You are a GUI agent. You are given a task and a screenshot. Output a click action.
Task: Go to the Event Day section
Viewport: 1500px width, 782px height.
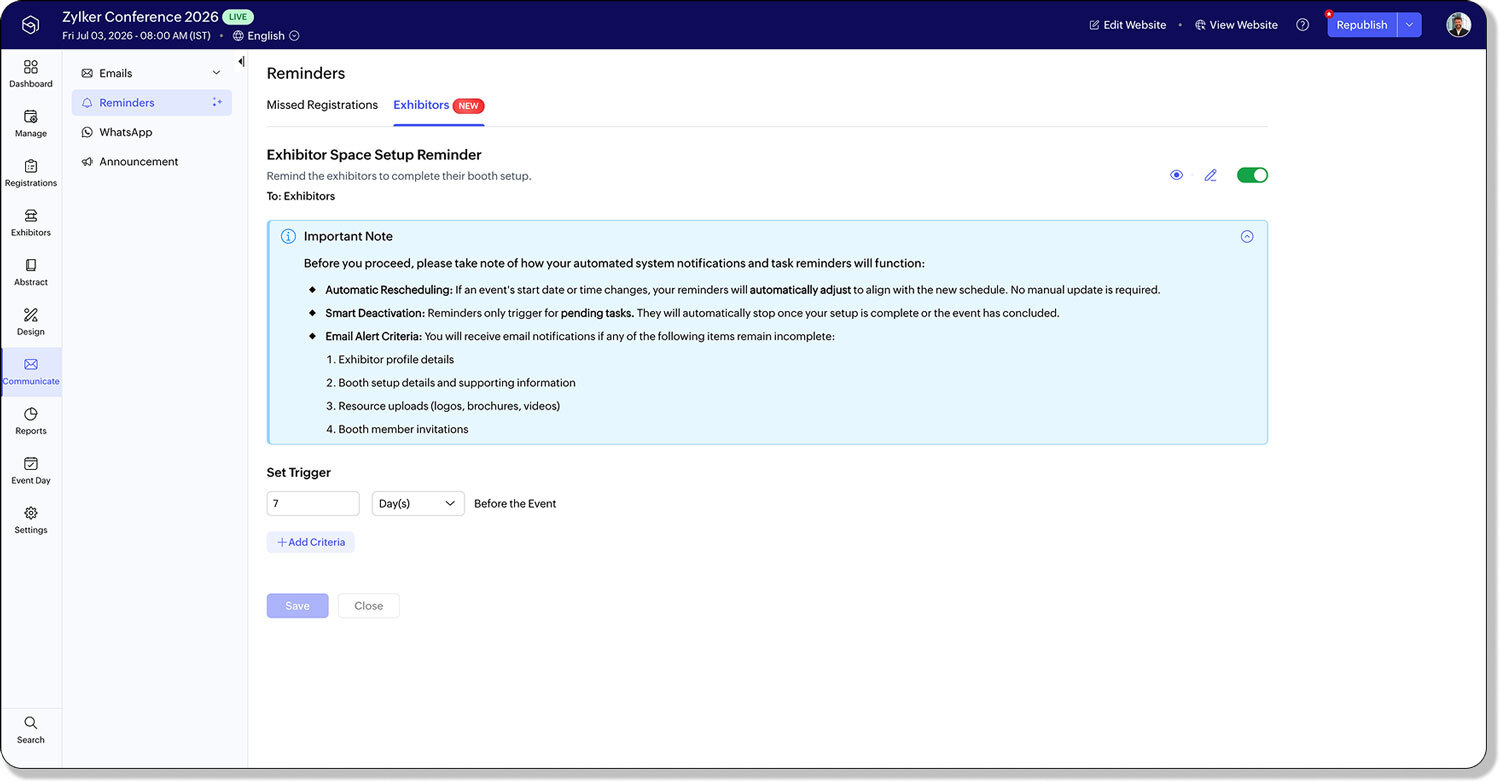pyautogui.click(x=31, y=471)
